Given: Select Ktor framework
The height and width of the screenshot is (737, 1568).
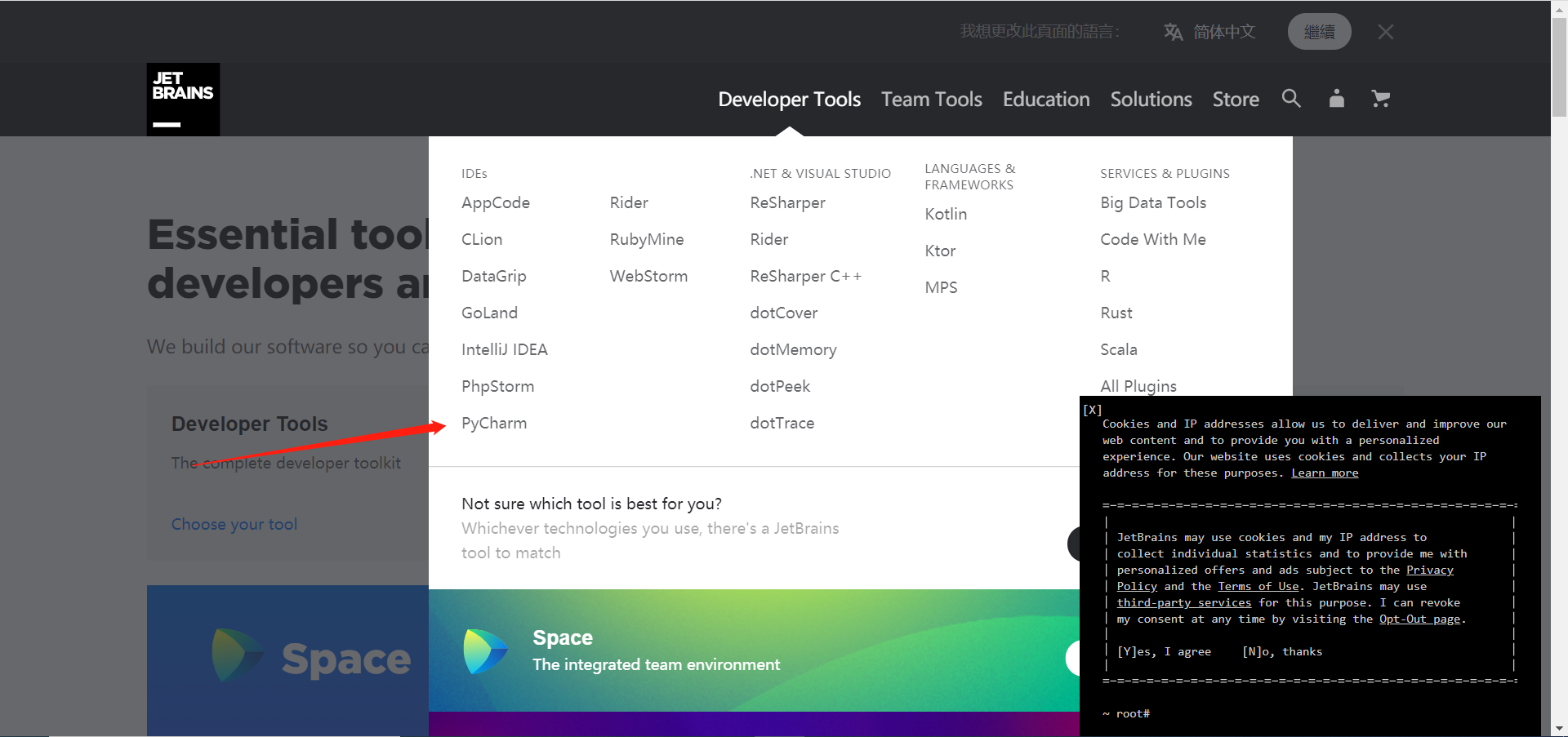Looking at the screenshot, I should tap(940, 251).
